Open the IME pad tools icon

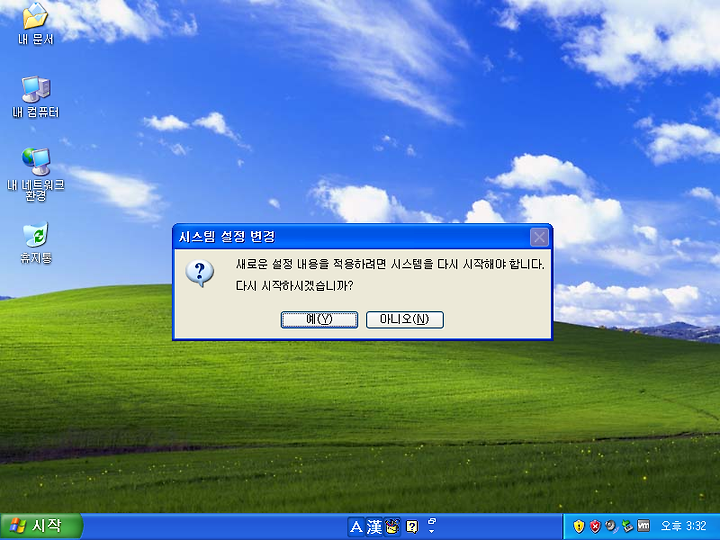pos(393,527)
